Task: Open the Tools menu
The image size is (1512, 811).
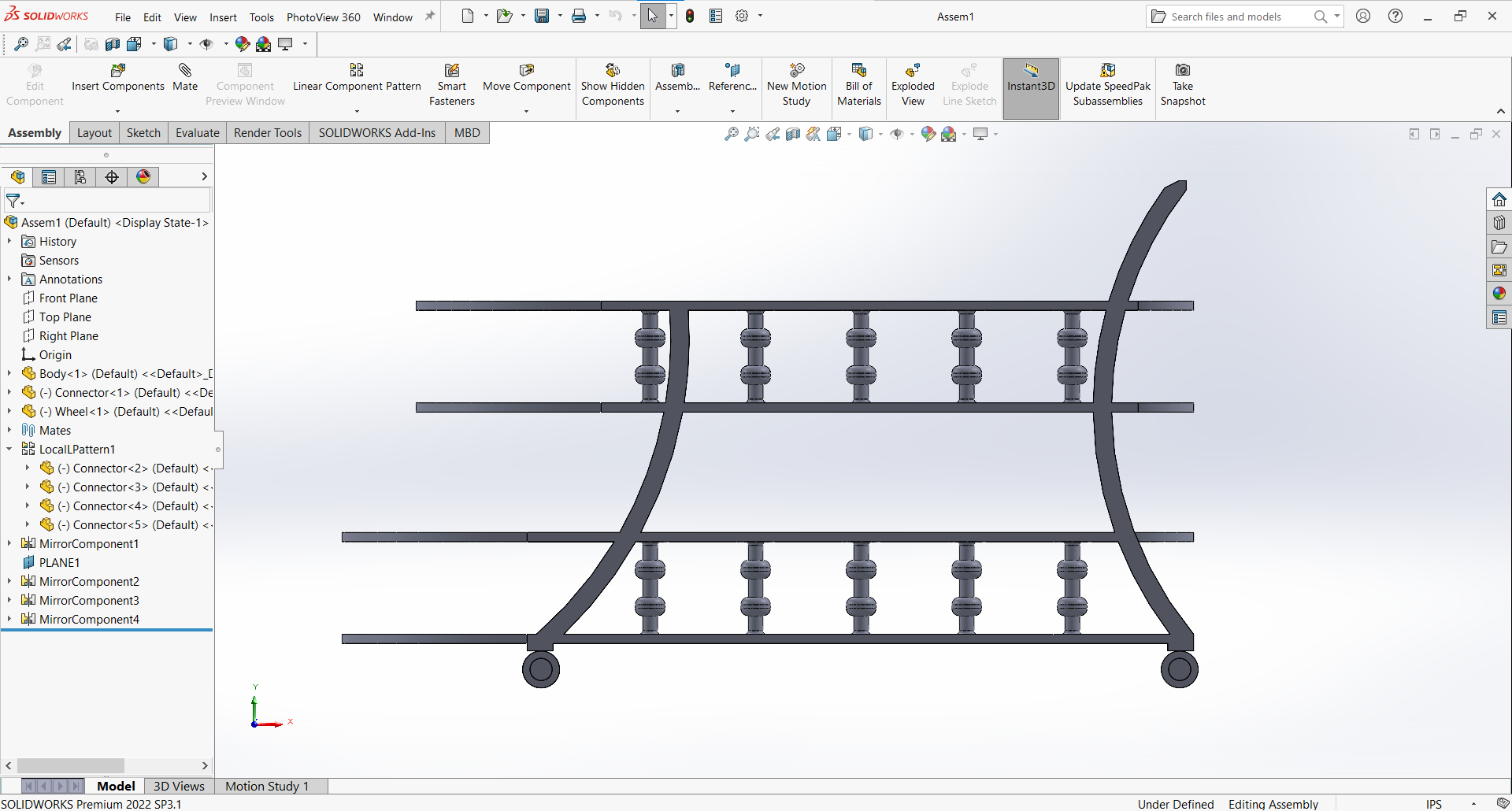Action: tap(261, 17)
